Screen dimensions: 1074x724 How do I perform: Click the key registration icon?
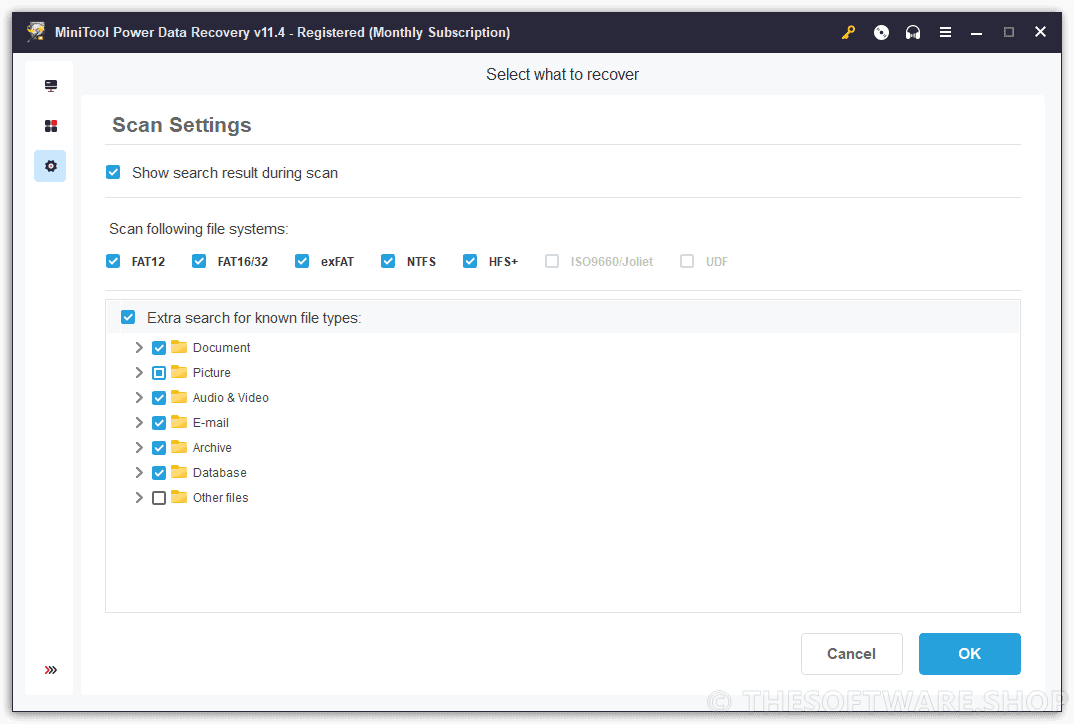pyautogui.click(x=849, y=32)
